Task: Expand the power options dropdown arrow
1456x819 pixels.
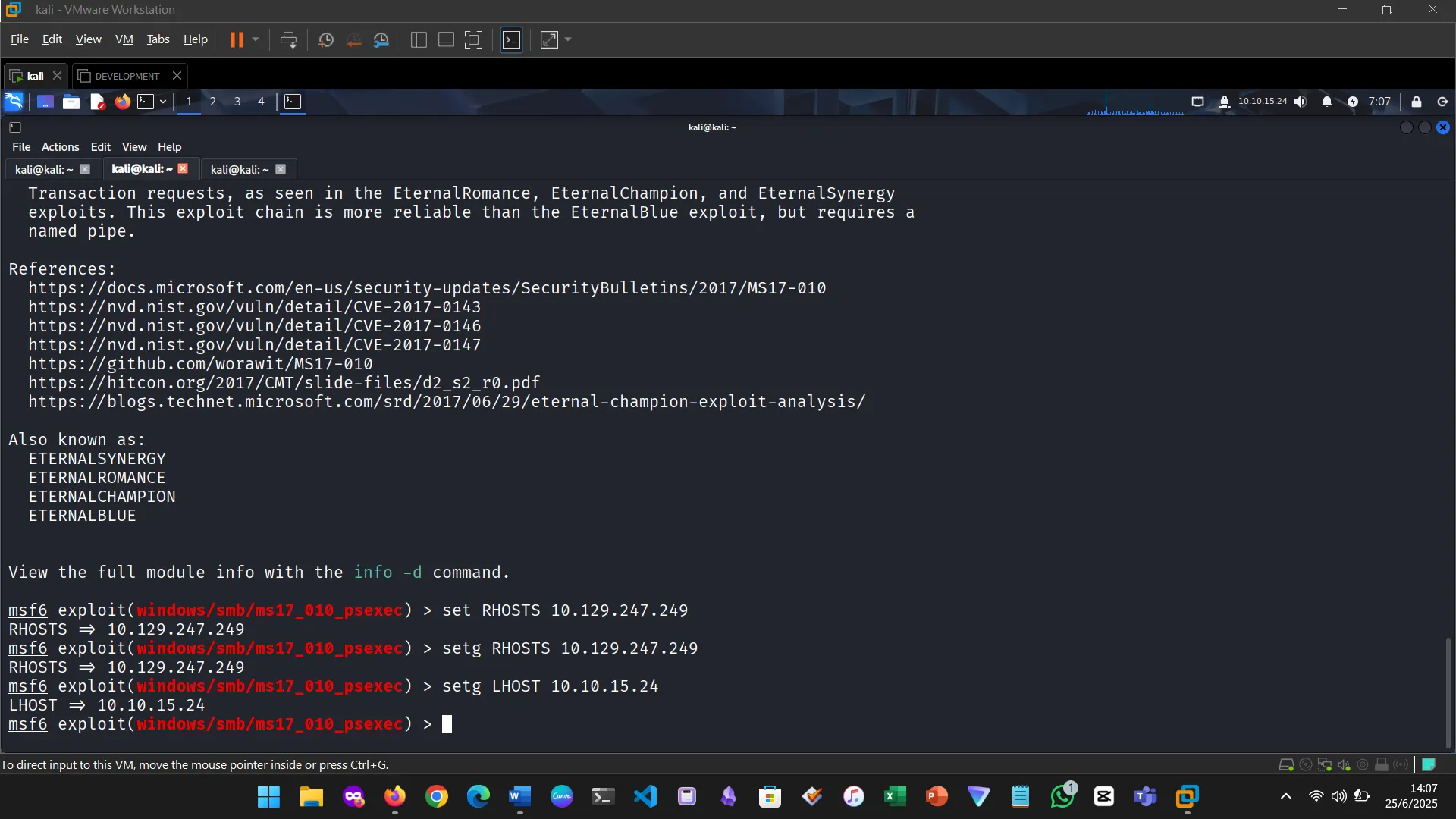Action: (x=256, y=39)
